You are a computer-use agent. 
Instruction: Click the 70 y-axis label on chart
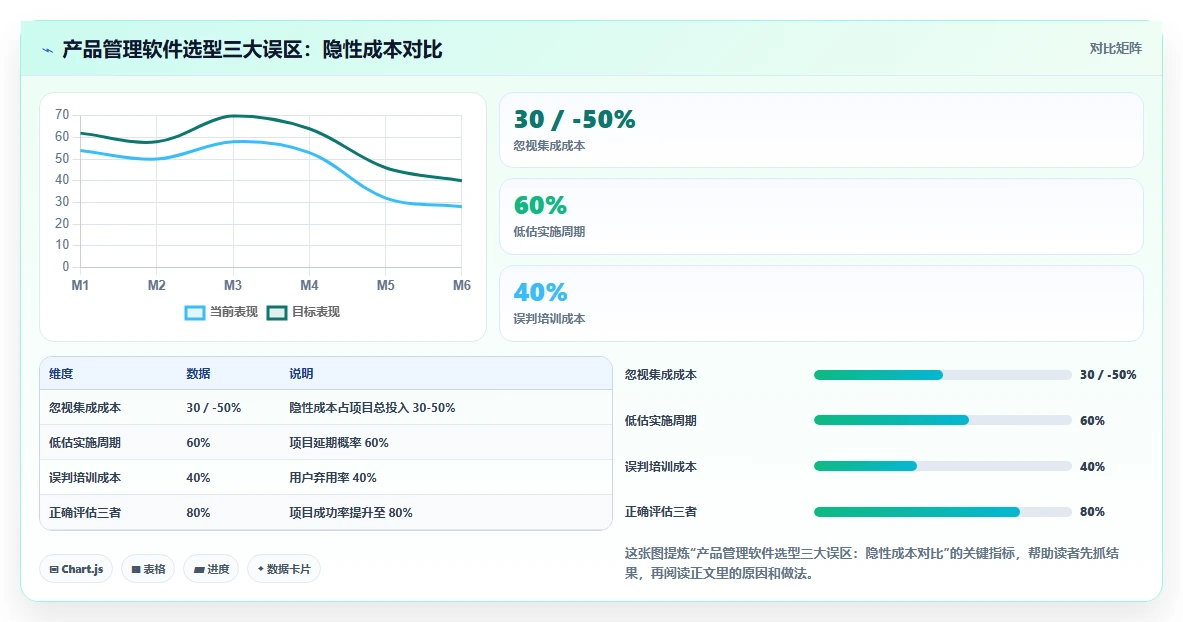[x=62, y=115]
